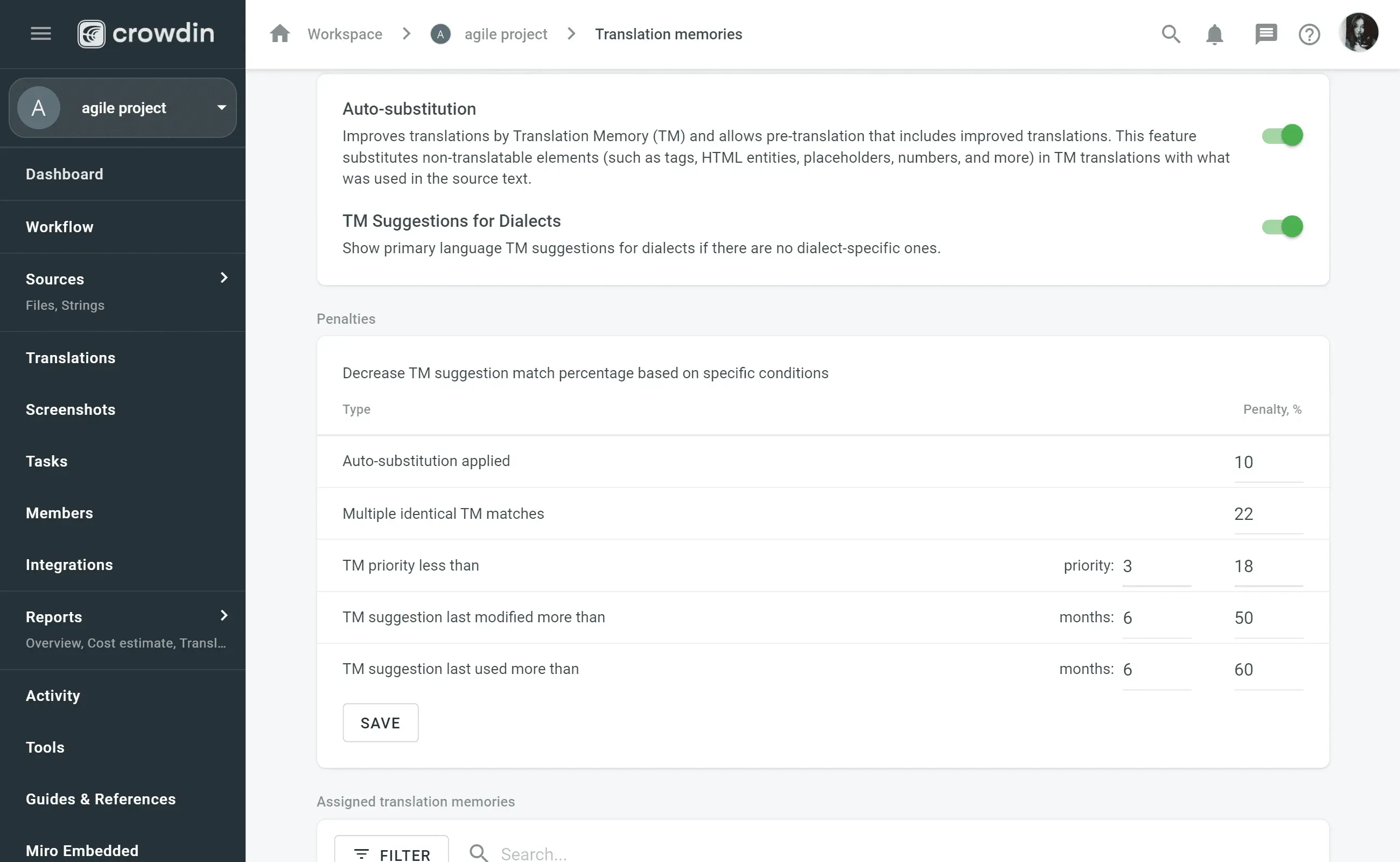The height and width of the screenshot is (862, 1400).
Task: Go to Integrations in the sidebar
Action: 69,565
